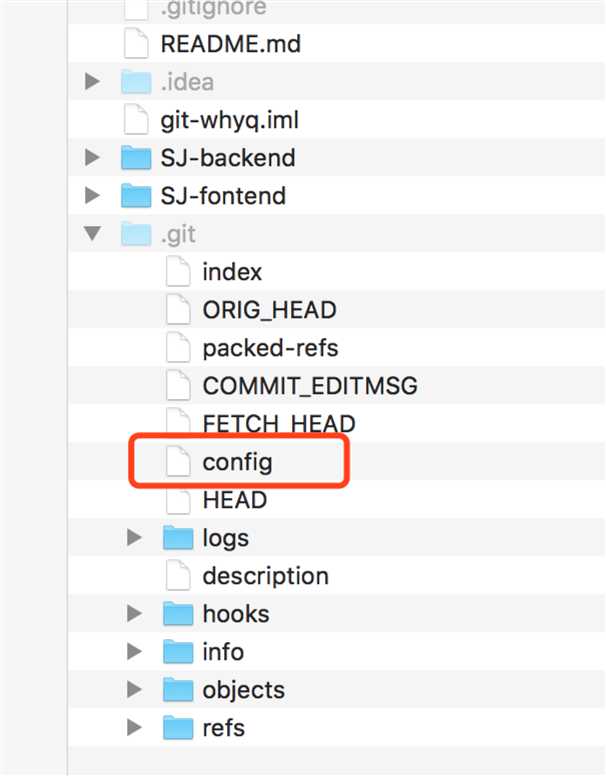
Task: Click the config file icon
Action: coord(177,462)
